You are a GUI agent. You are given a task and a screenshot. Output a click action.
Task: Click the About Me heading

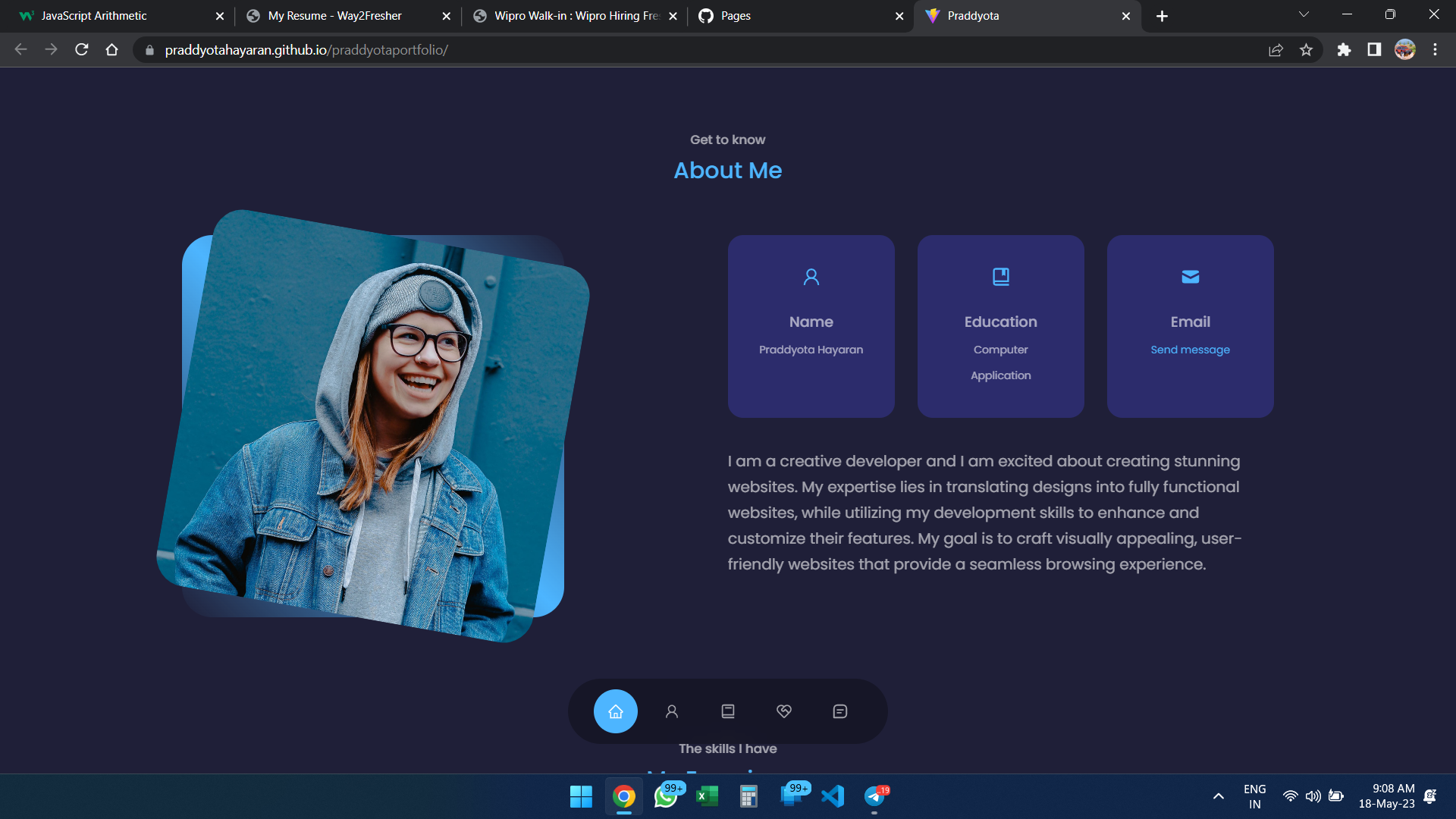point(728,171)
